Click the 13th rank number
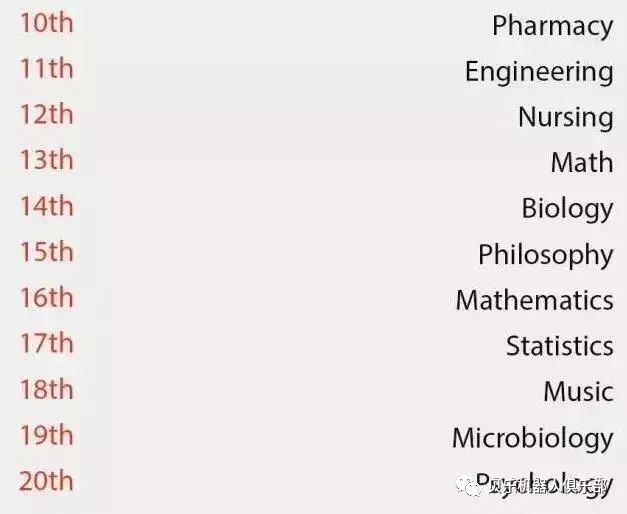This screenshot has width=627, height=514. (47, 160)
